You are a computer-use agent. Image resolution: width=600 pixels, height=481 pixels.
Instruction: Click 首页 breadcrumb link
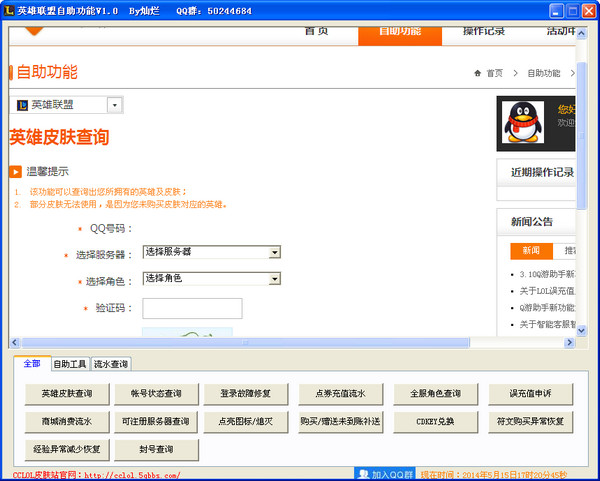(x=494, y=73)
